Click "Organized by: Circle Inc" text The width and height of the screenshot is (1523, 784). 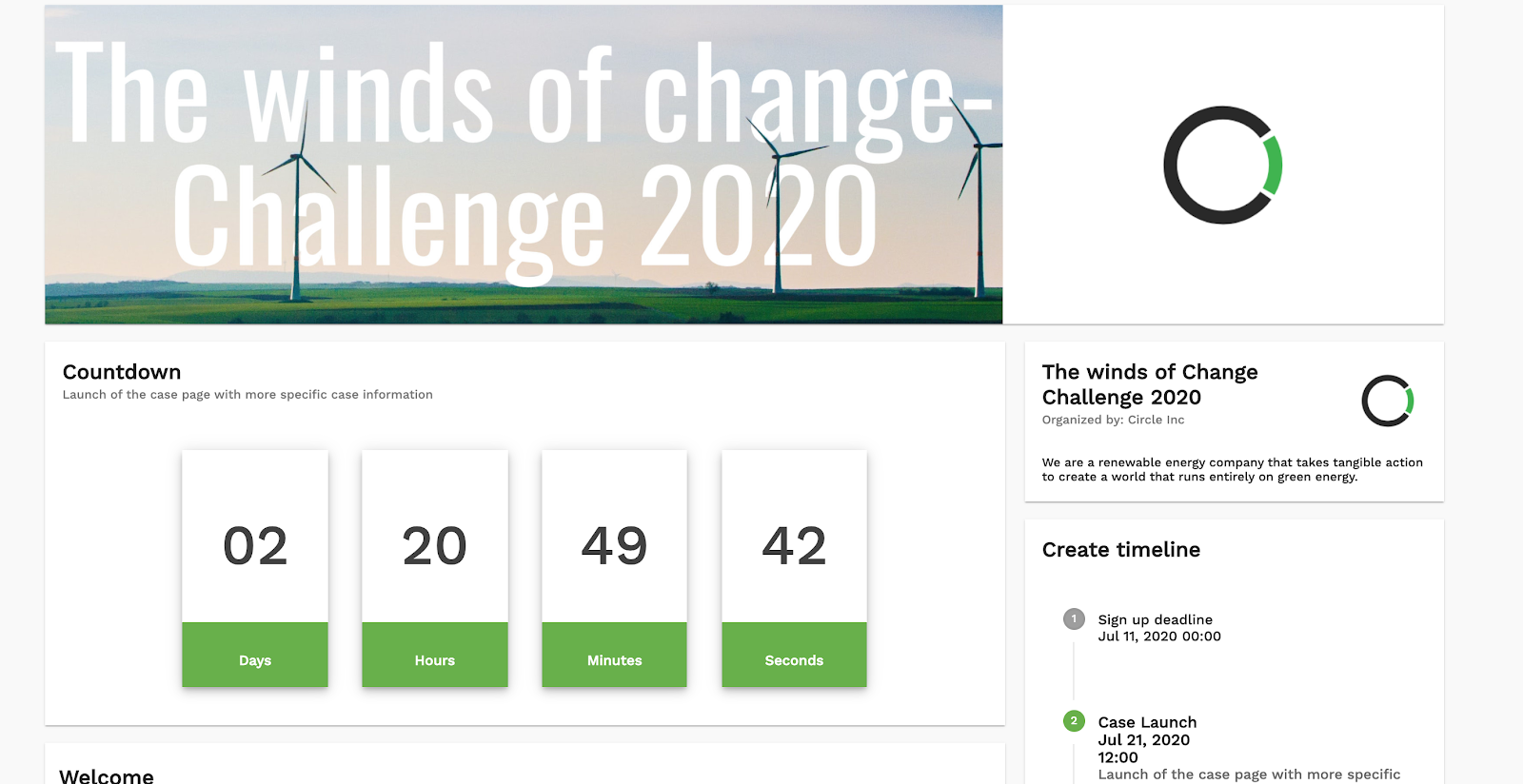coord(1113,420)
